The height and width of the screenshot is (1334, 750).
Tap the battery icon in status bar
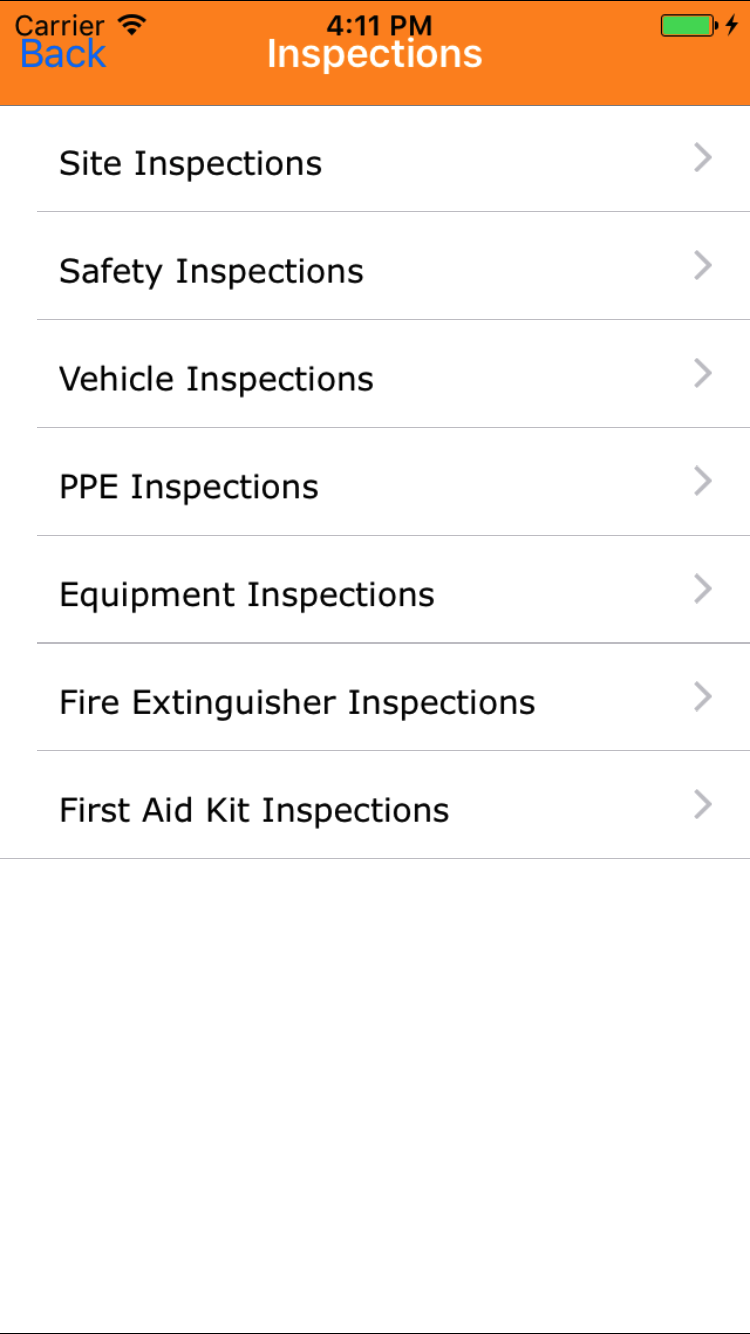pos(688,25)
